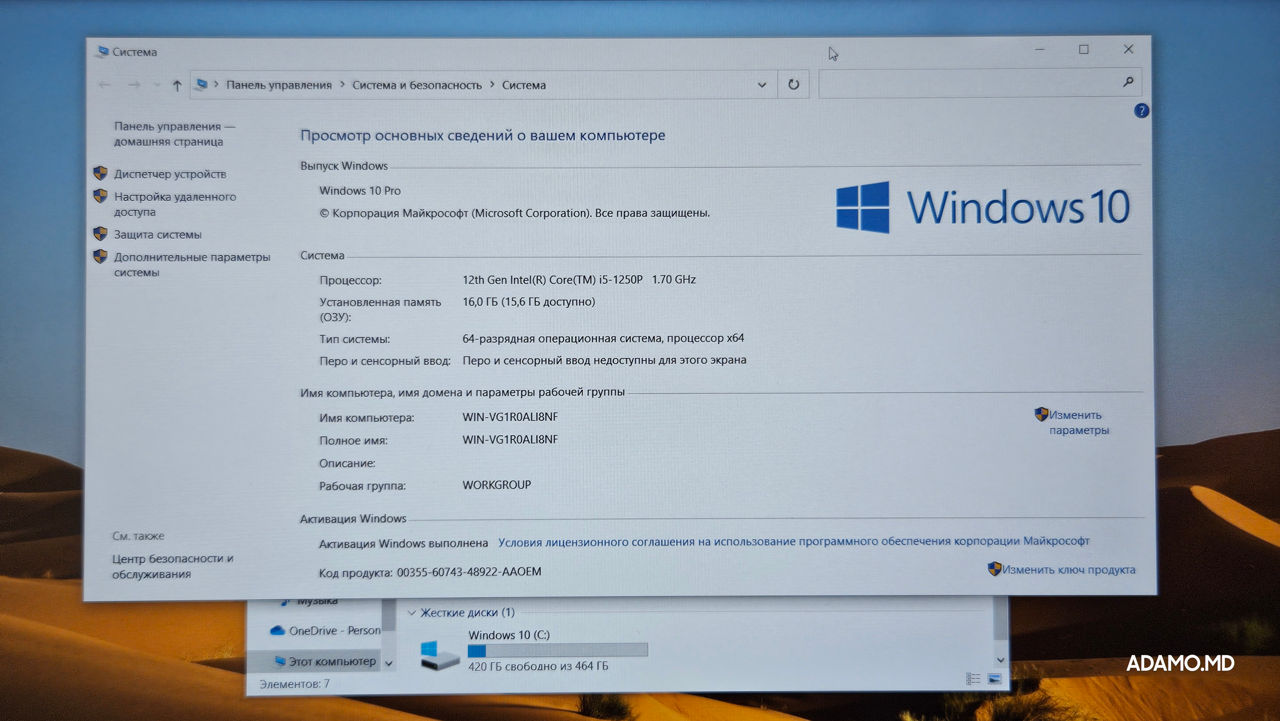
Task: Select 'Система и безопасность' breadcrumb
Action: 417,85
